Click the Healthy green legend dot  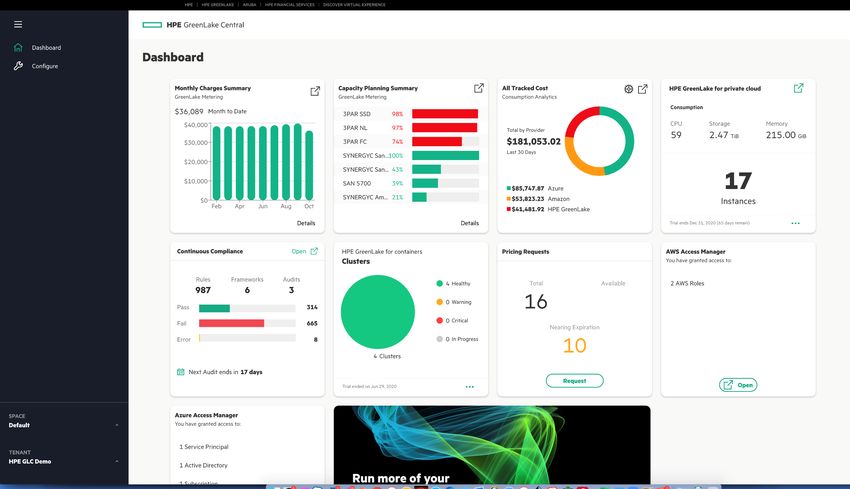click(440, 284)
